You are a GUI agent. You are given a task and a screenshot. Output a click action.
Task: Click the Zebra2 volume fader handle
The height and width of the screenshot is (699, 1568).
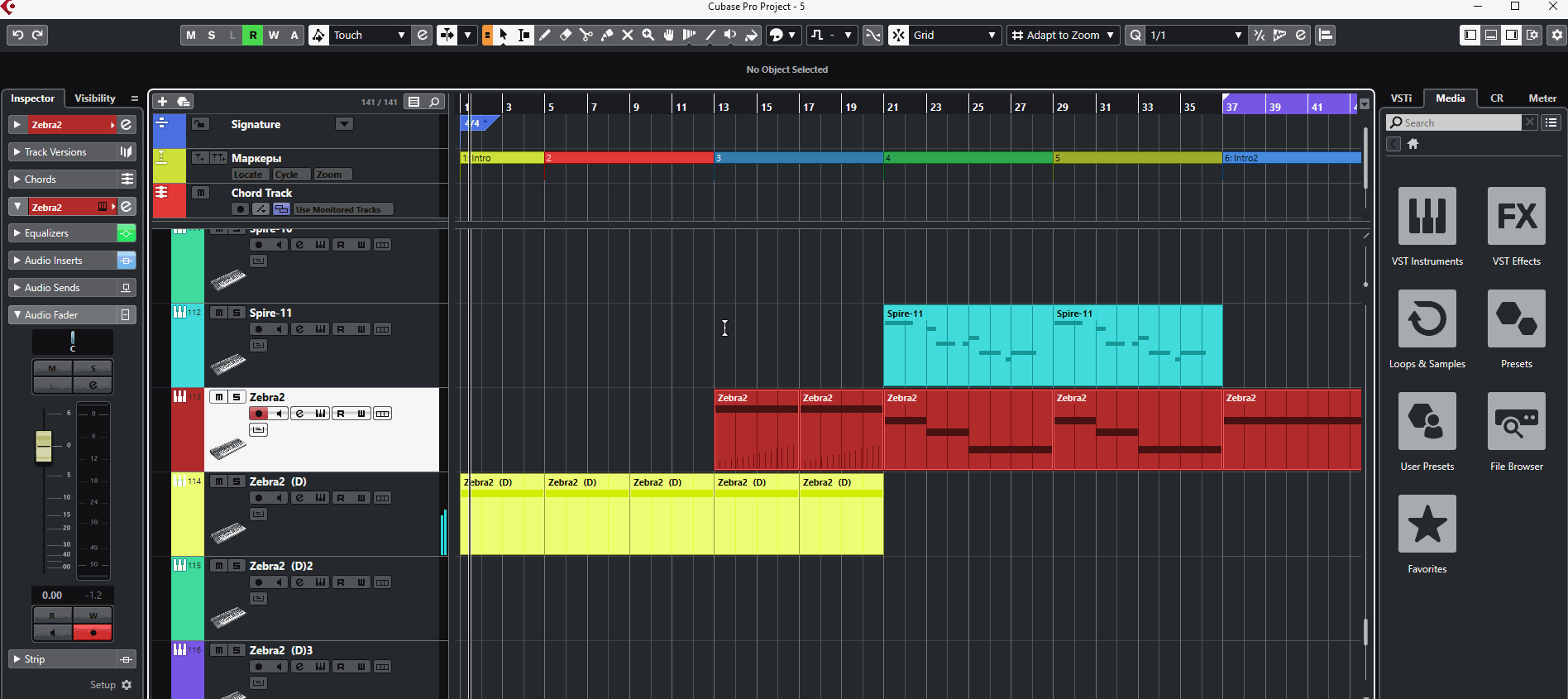44,447
